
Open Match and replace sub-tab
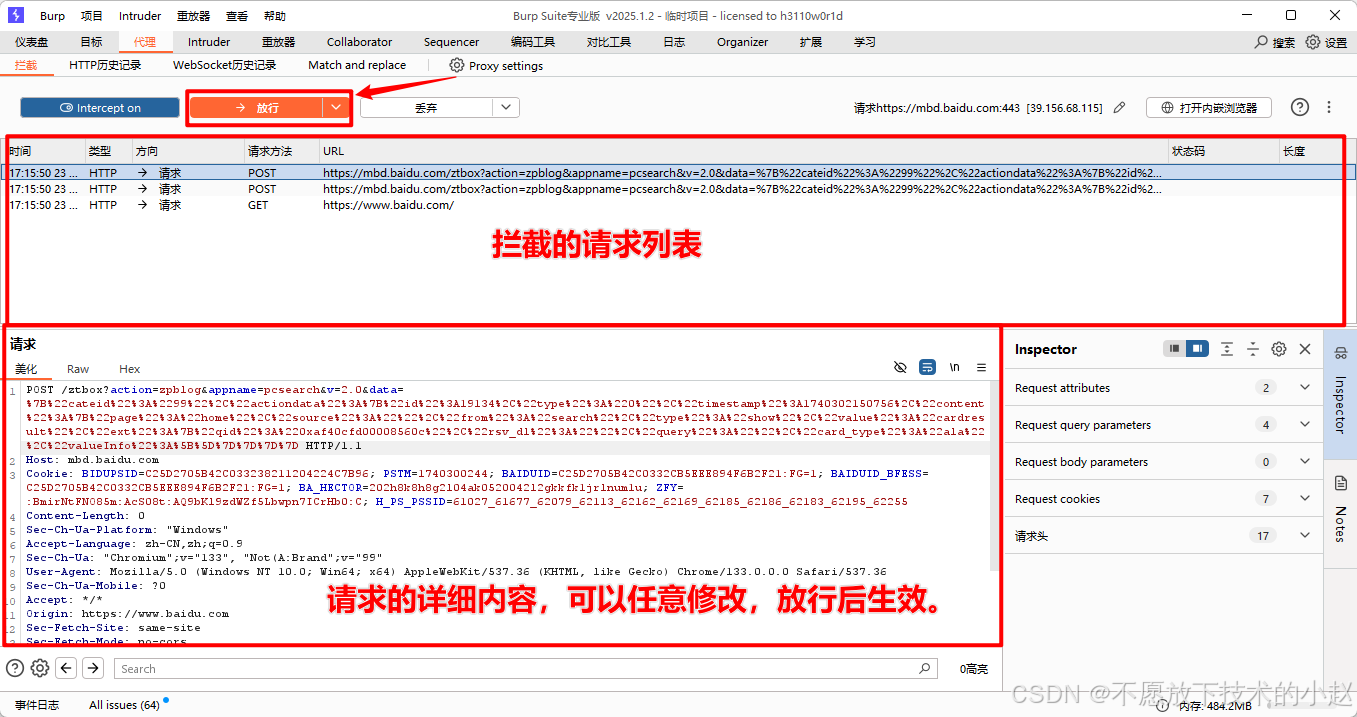pyautogui.click(x=357, y=65)
